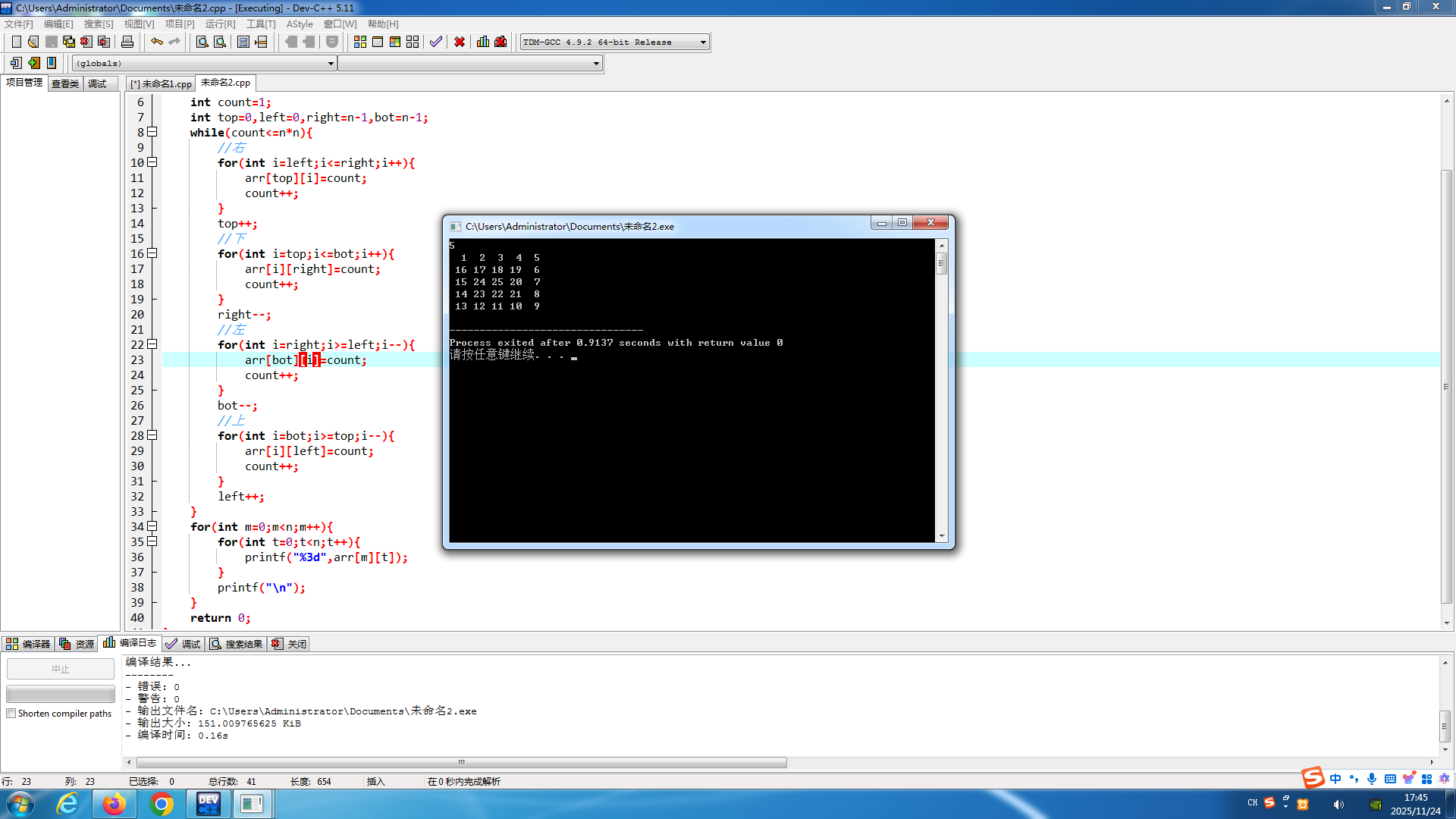Collapse the for loop fold at line 34
Image resolution: width=1456 pixels, height=819 pixels.
[x=152, y=526]
